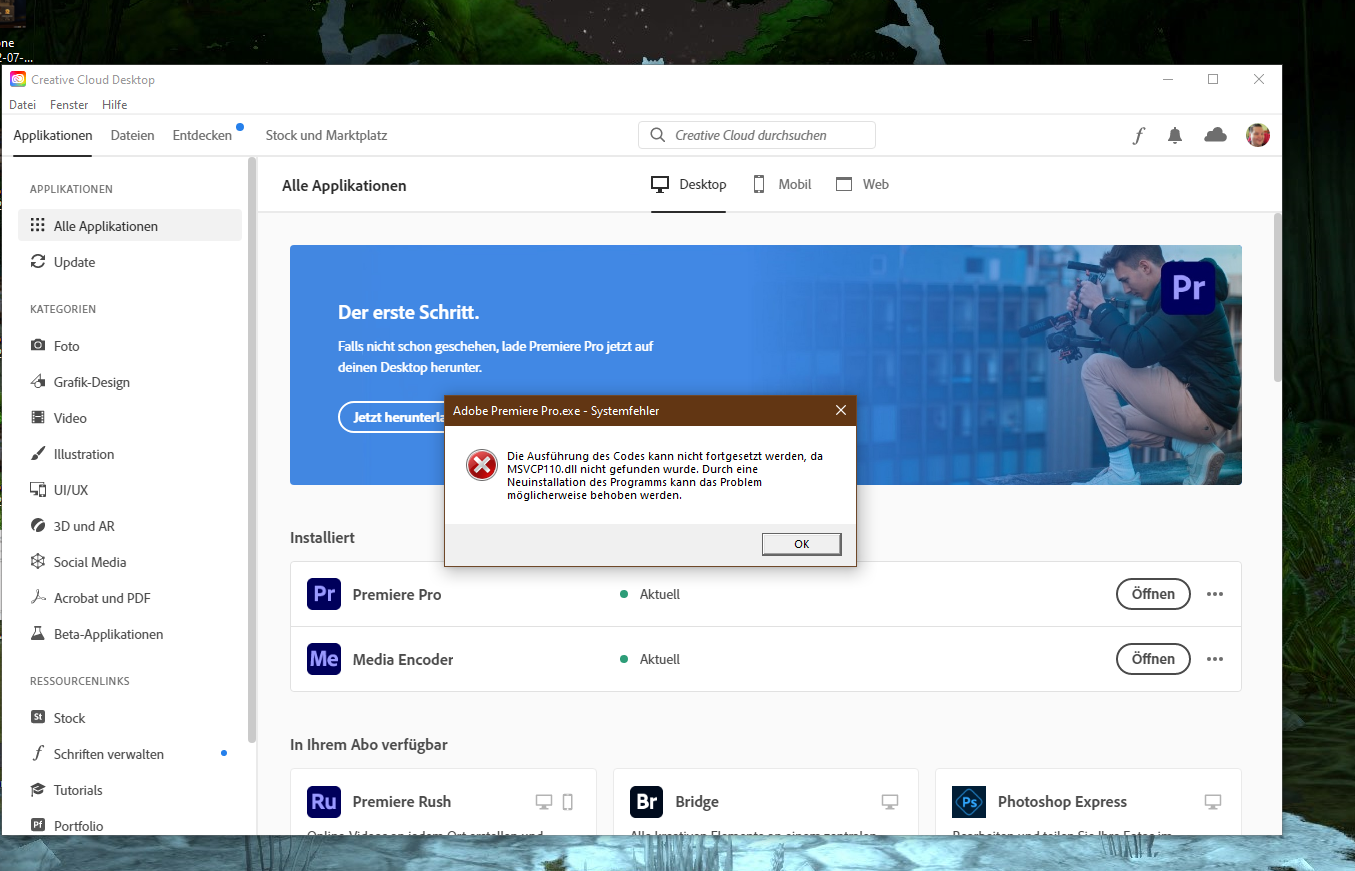This screenshot has height=871, width=1355.
Task: Click the "Installiert" section heading
Action: click(x=322, y=537)
